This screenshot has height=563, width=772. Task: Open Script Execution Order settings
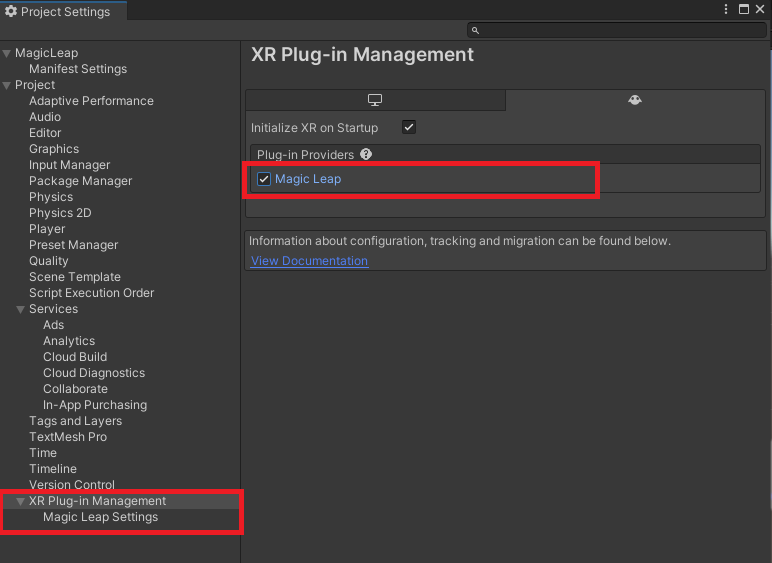coord(91,293)
